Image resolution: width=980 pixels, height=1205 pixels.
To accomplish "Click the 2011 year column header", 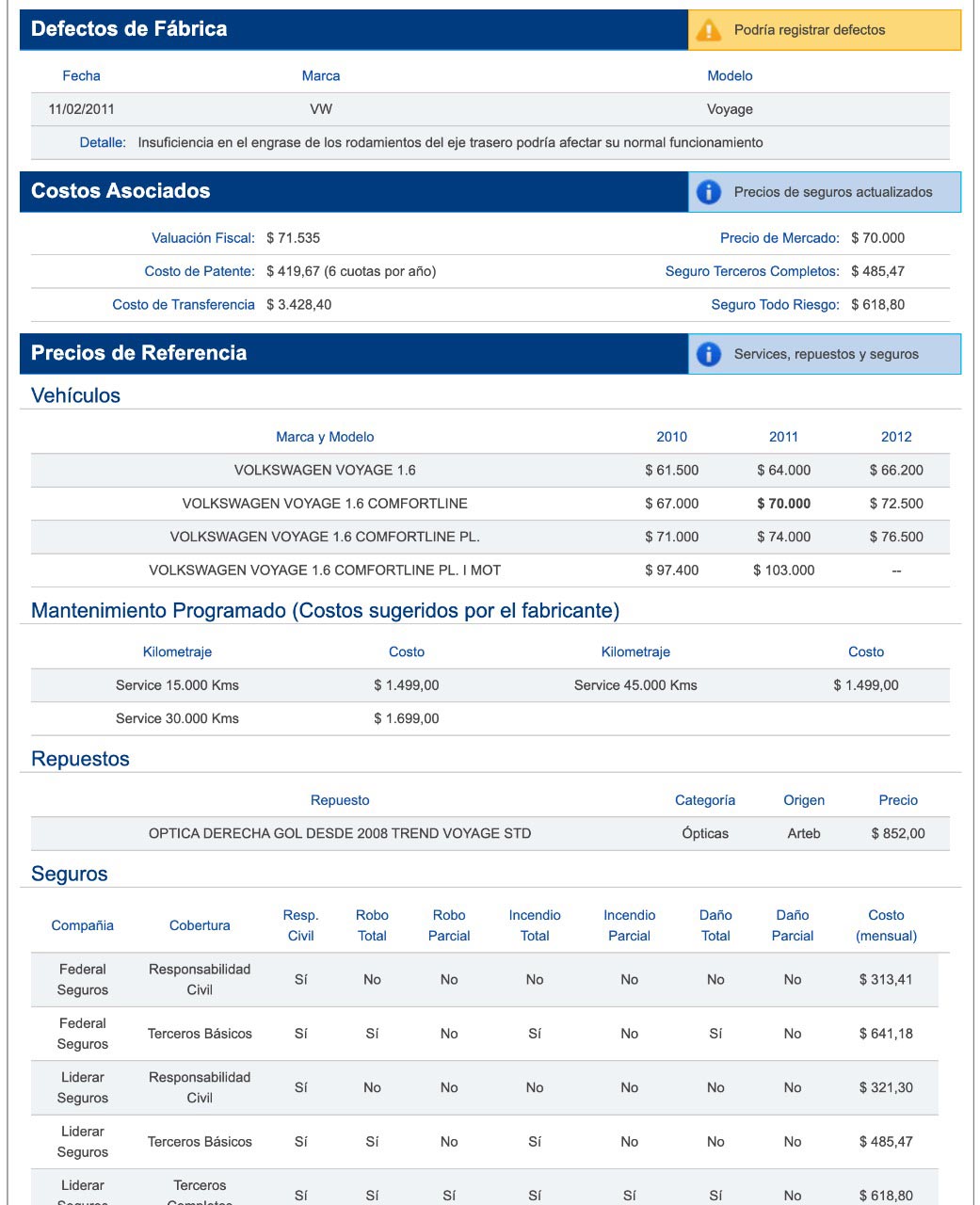I will (x=783, y=437).
